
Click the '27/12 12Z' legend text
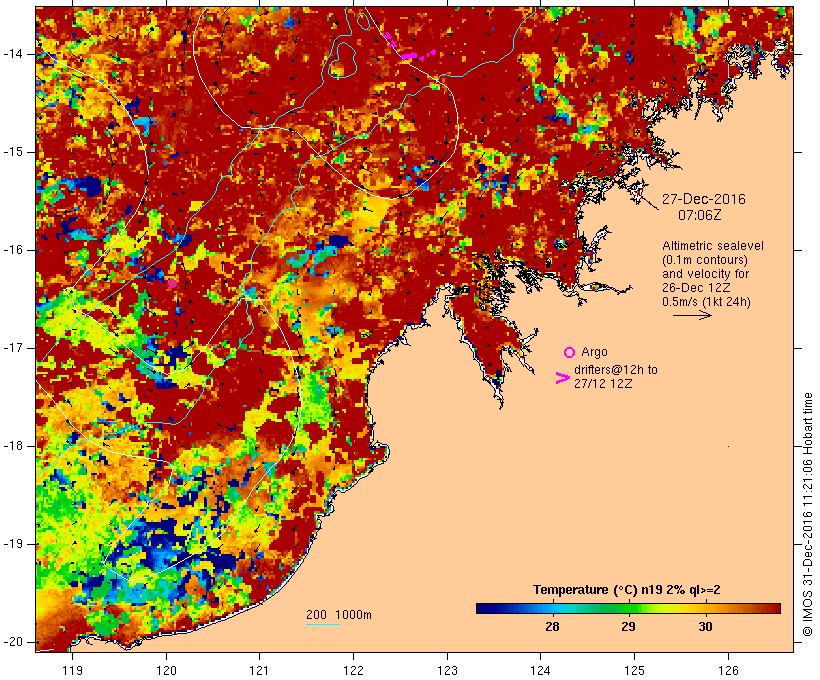click(x=603, y=384)
